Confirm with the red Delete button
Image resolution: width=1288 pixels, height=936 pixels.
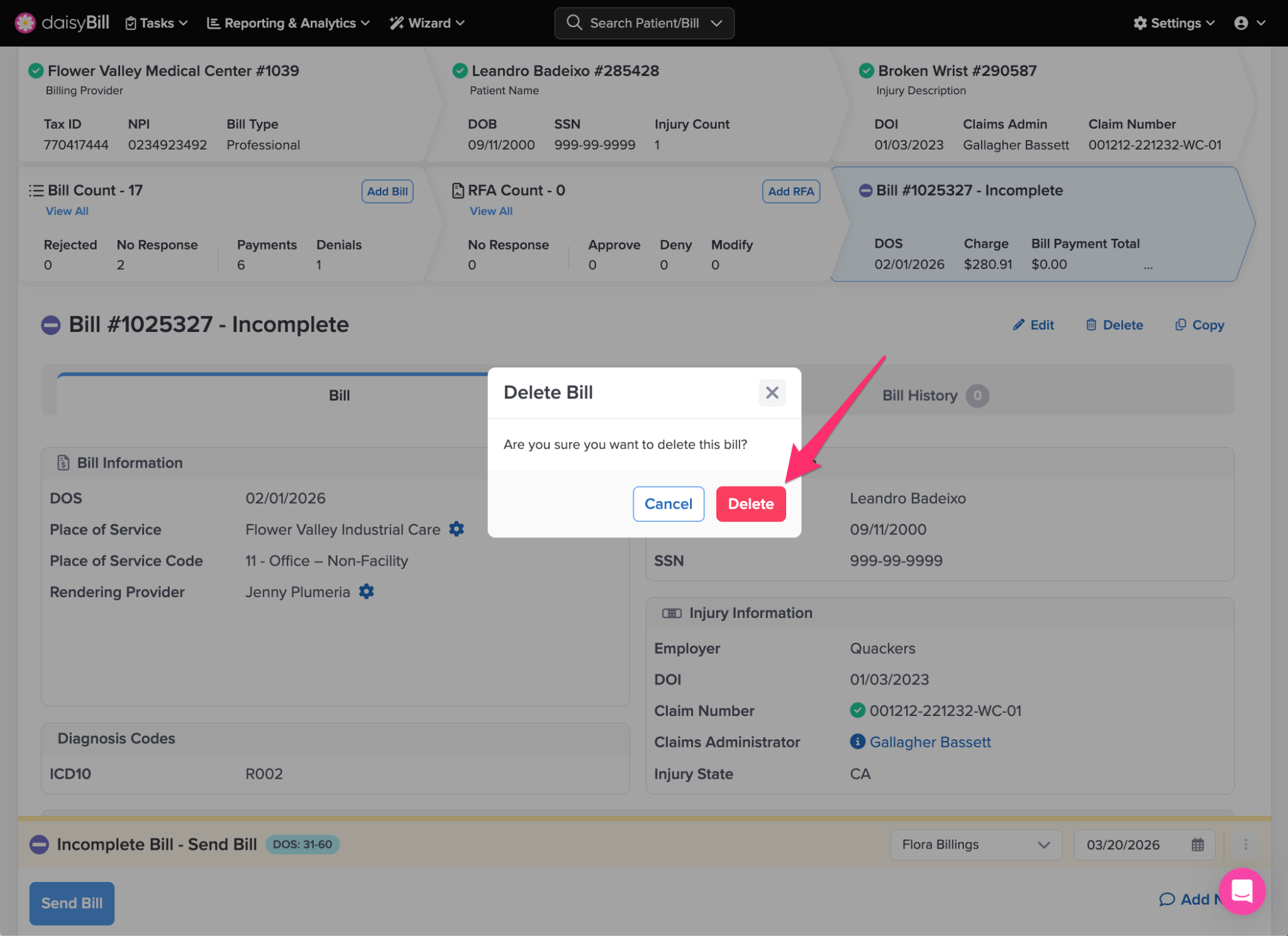point(750,504)
